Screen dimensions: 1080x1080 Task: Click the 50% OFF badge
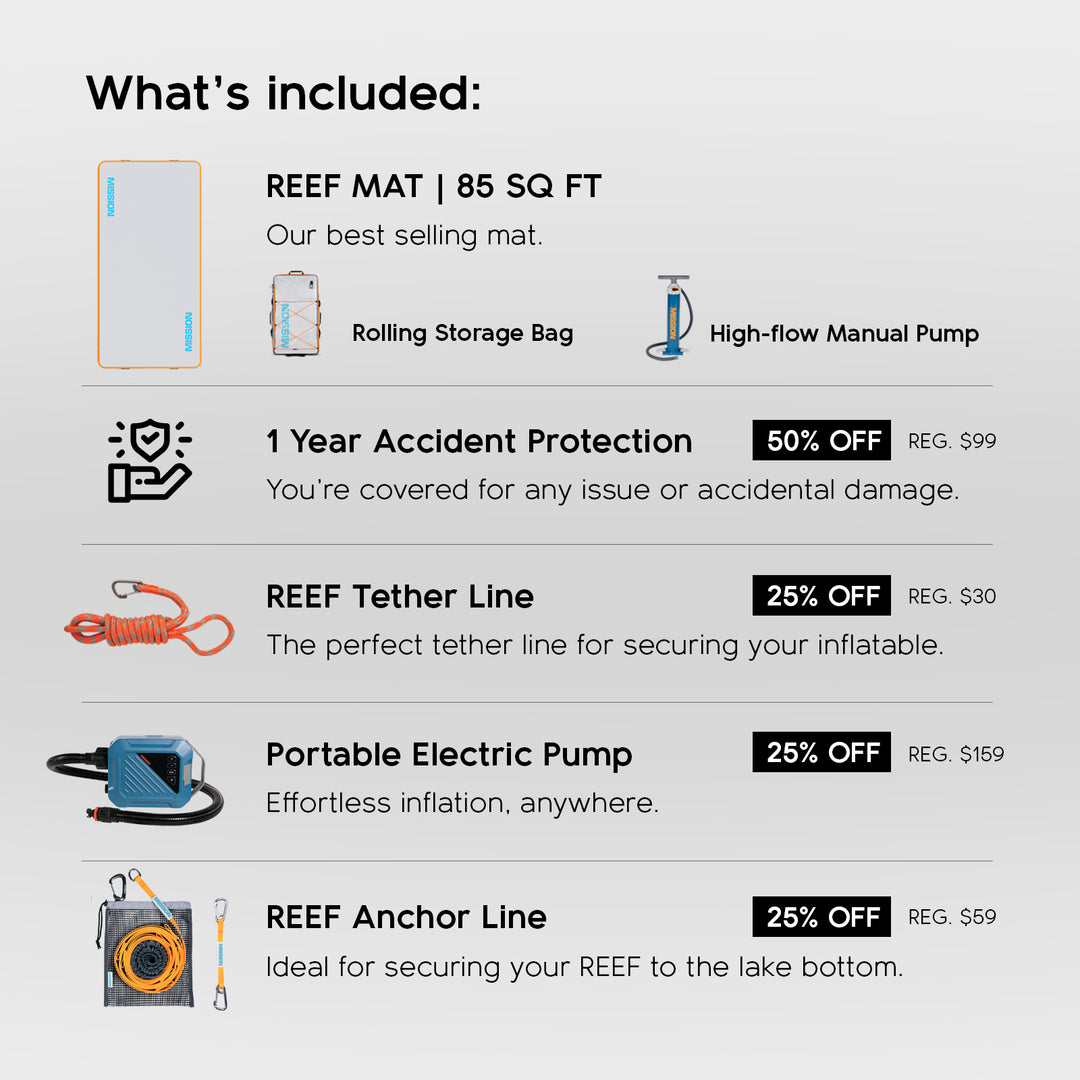point(822,441)
